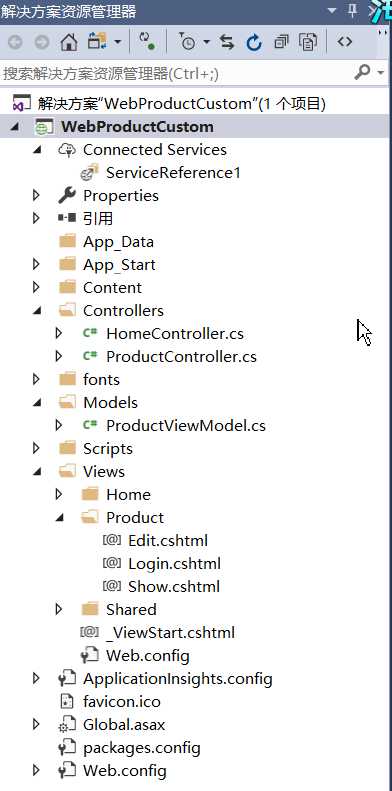Expand the Shared folder under Views
This screenshot has height=791, width=392.
(x=59, y=609)
